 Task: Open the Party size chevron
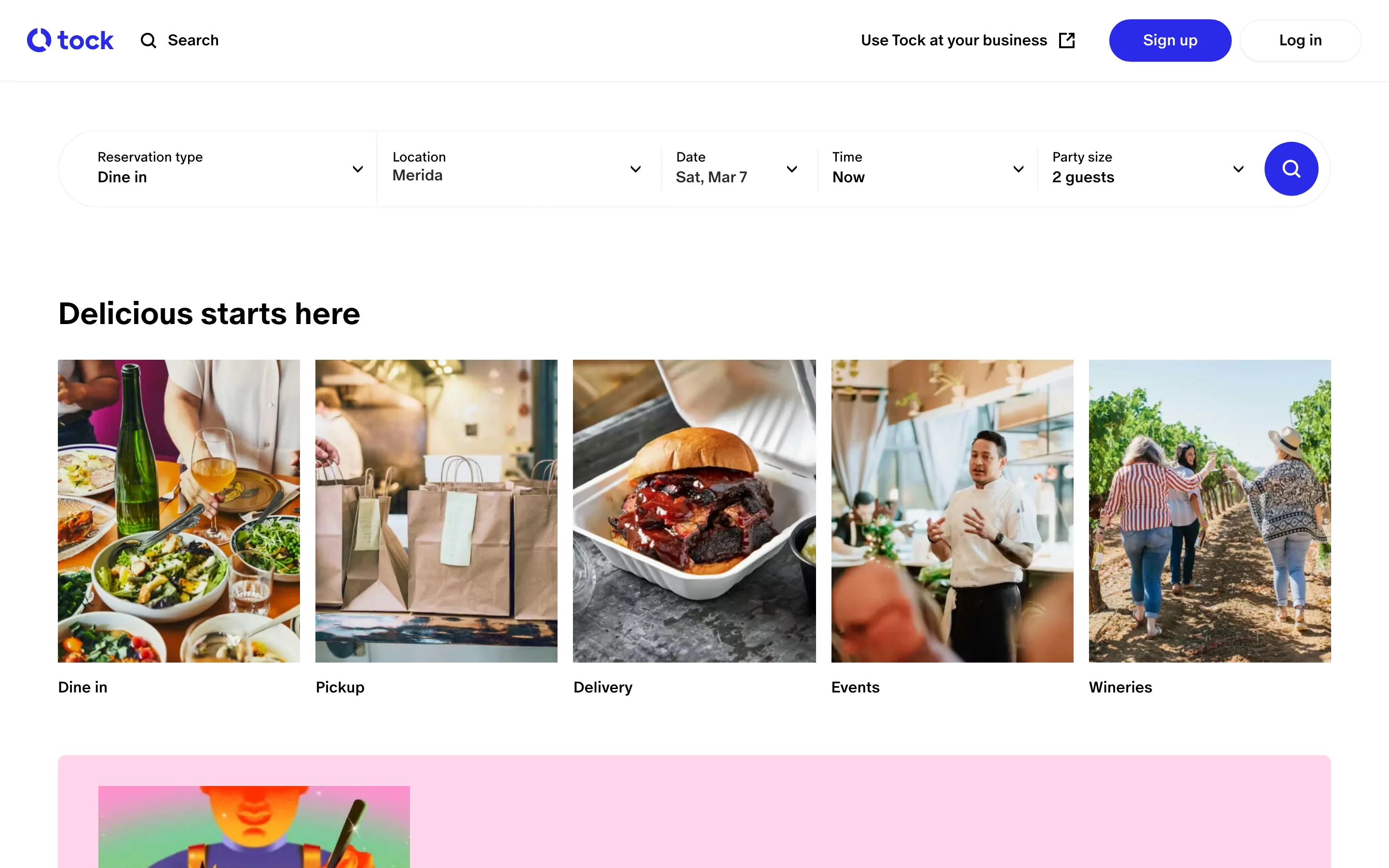click(x=1238, y=169)
